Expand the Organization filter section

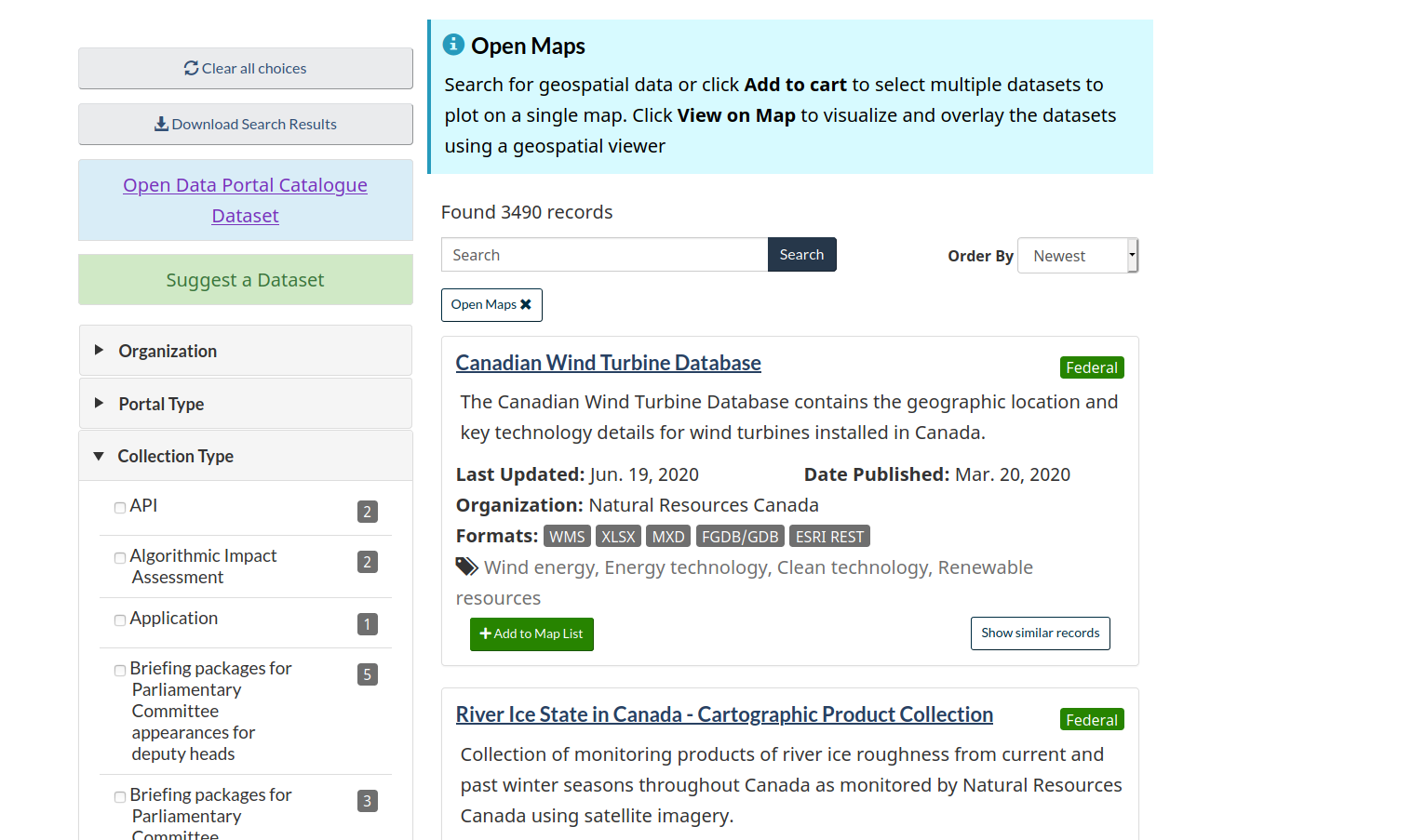coord(167,351)
